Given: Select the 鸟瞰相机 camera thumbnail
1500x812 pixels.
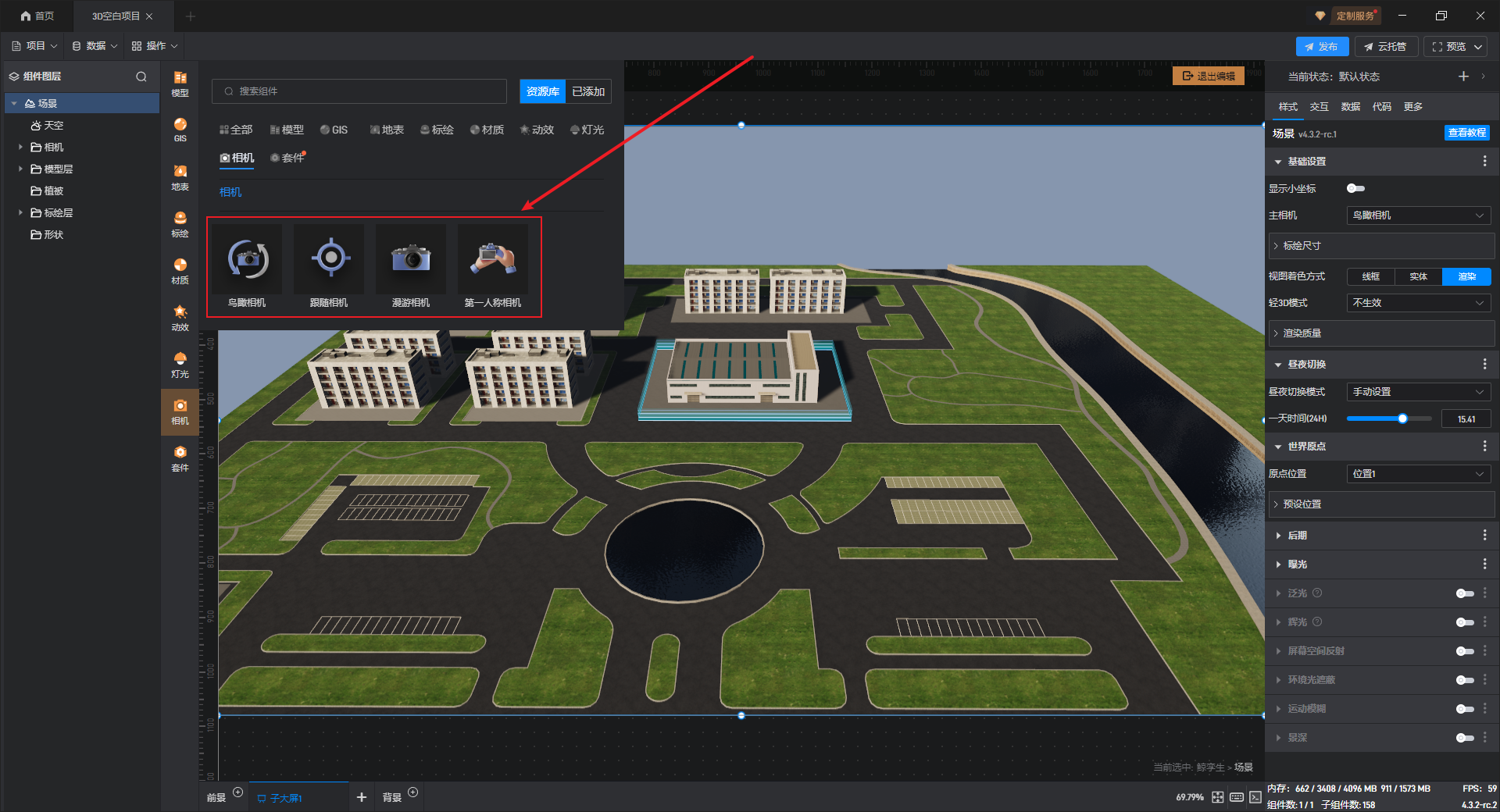Looking at the screenshot, I should pyautogui.click(x=248, y=260).
